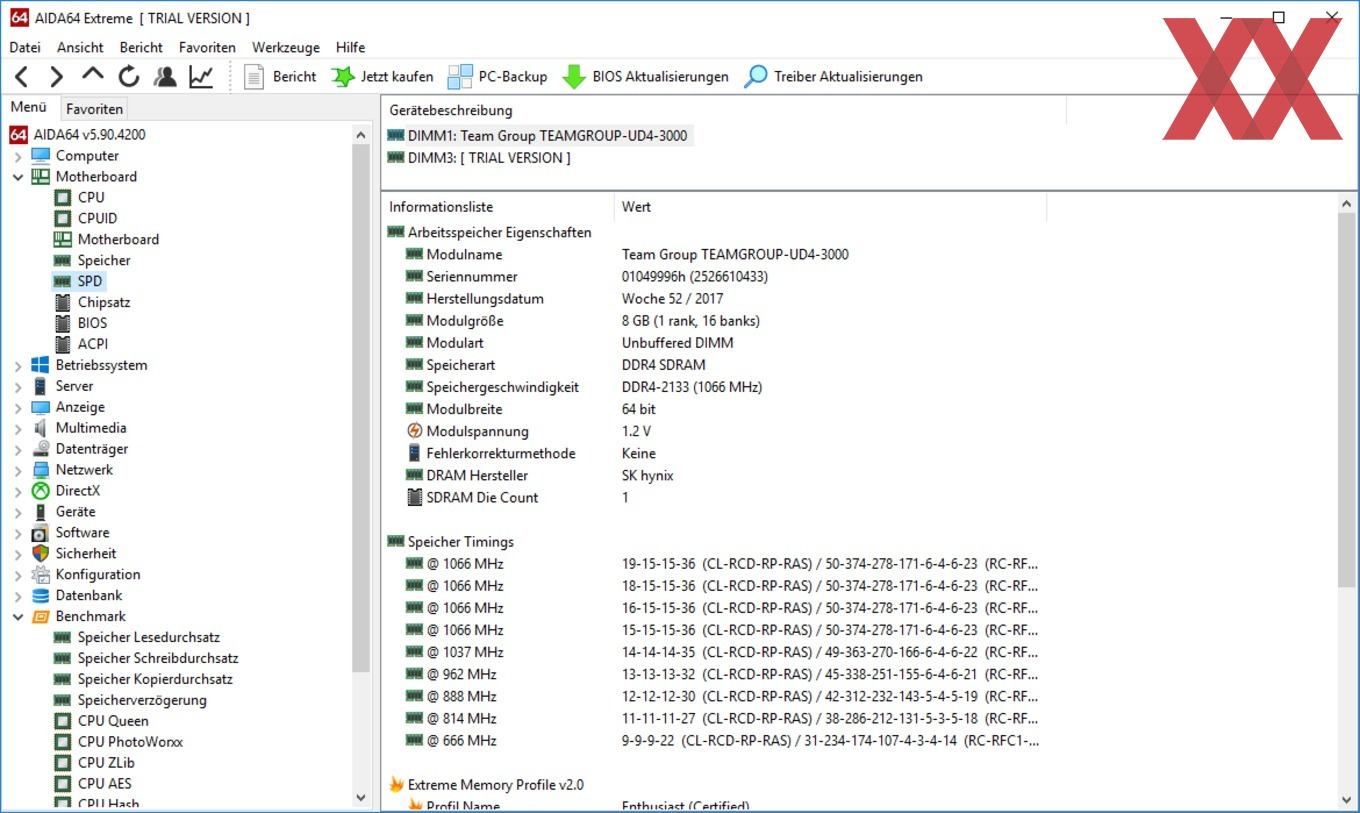Switch to the Menü tab
1360x813 pixels.
(x=29, y=108)
